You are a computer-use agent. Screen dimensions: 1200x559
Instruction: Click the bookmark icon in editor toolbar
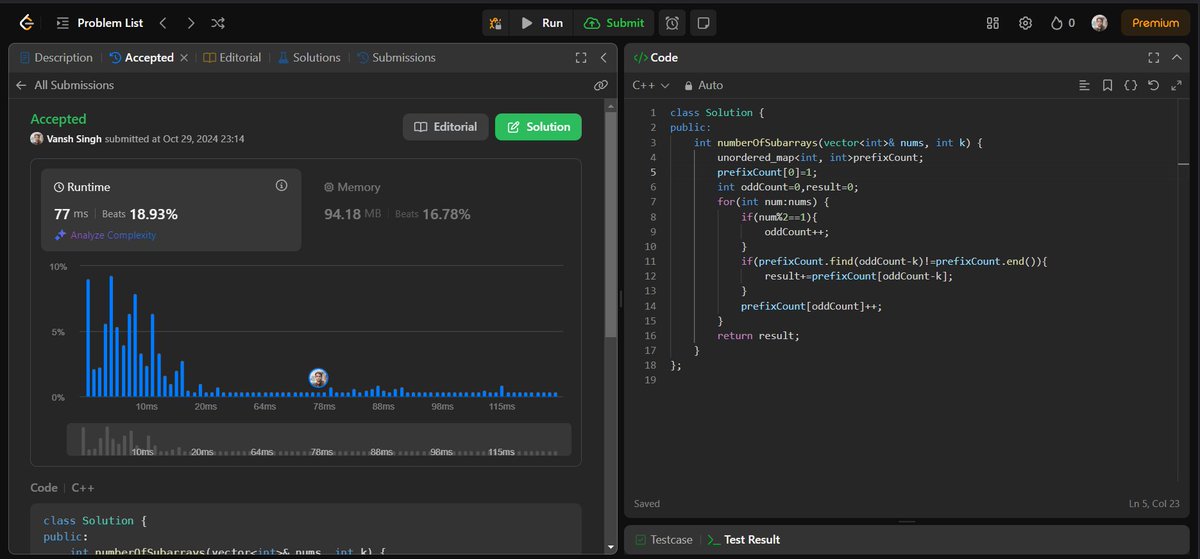tap(1107, 86)
